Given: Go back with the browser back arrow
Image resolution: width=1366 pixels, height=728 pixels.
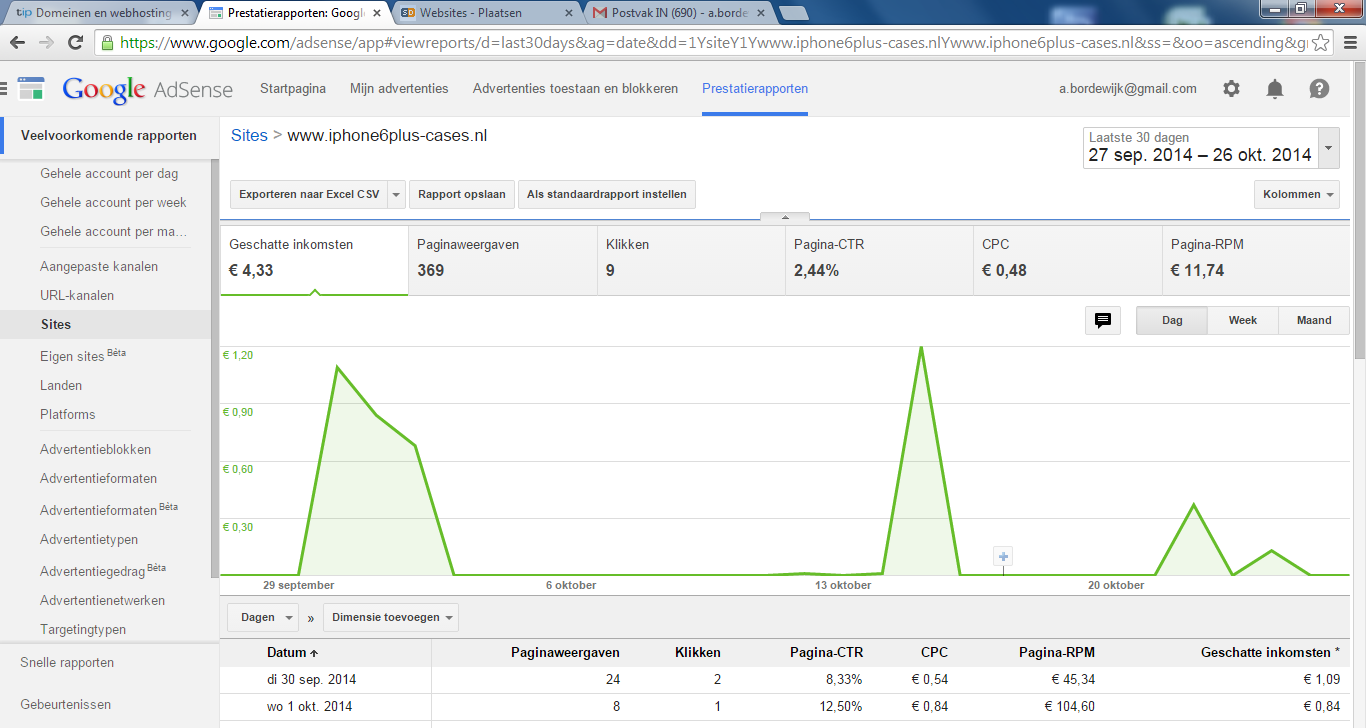Looking at the screenshot, I should pos(18,43).
